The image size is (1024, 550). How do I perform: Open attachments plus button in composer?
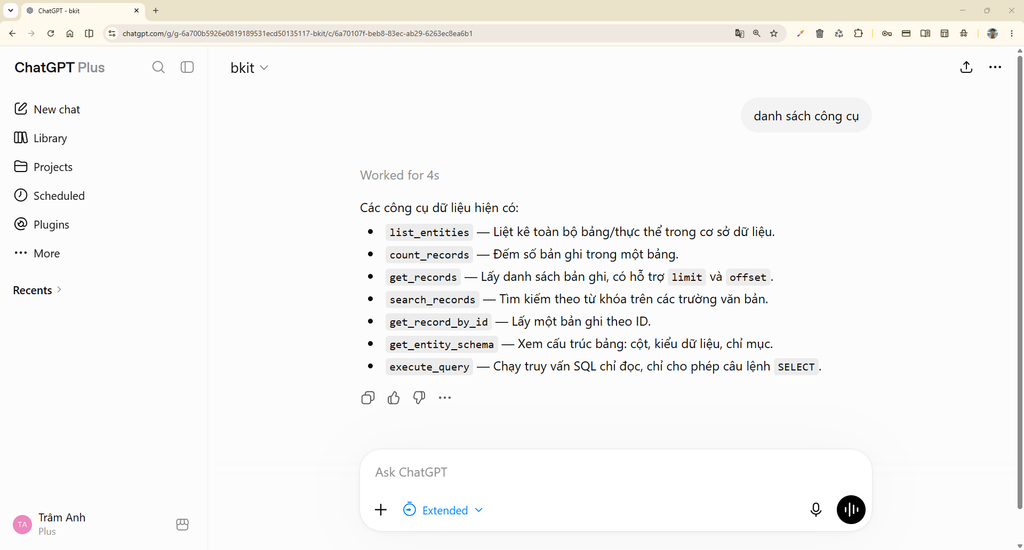(x=381, y=510)
